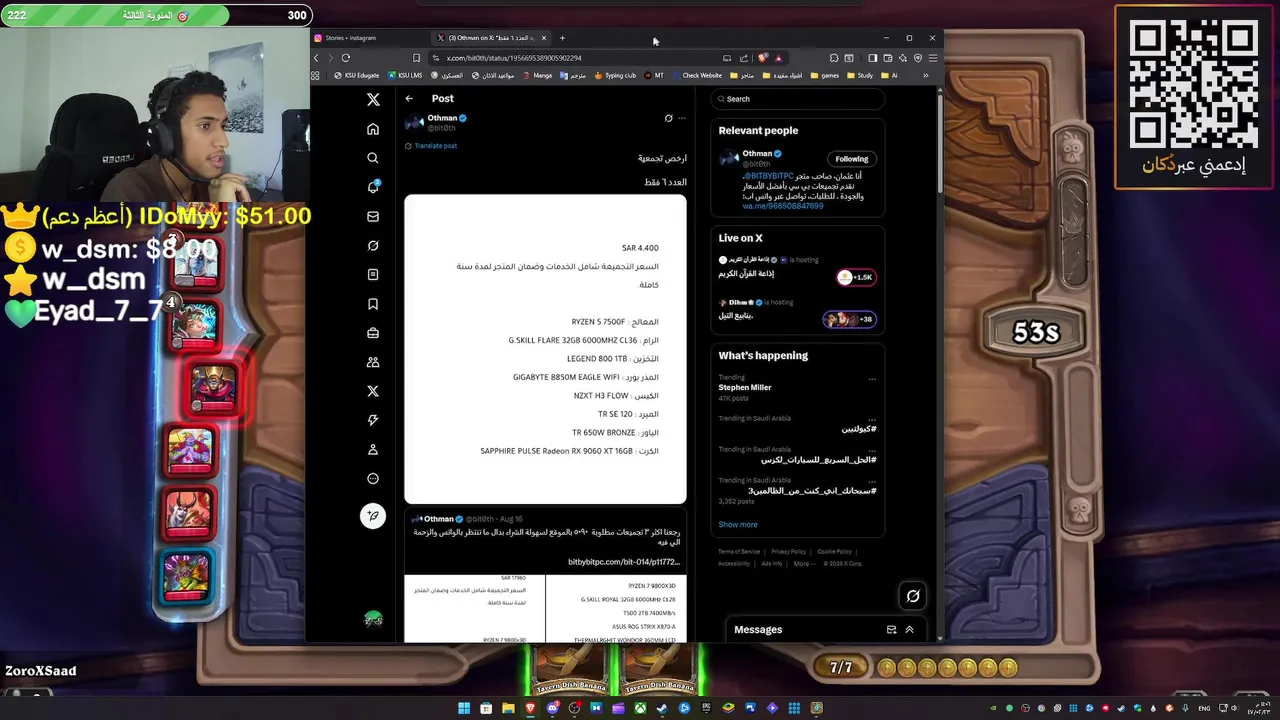Open the floating Grok button

pos(913,596)
